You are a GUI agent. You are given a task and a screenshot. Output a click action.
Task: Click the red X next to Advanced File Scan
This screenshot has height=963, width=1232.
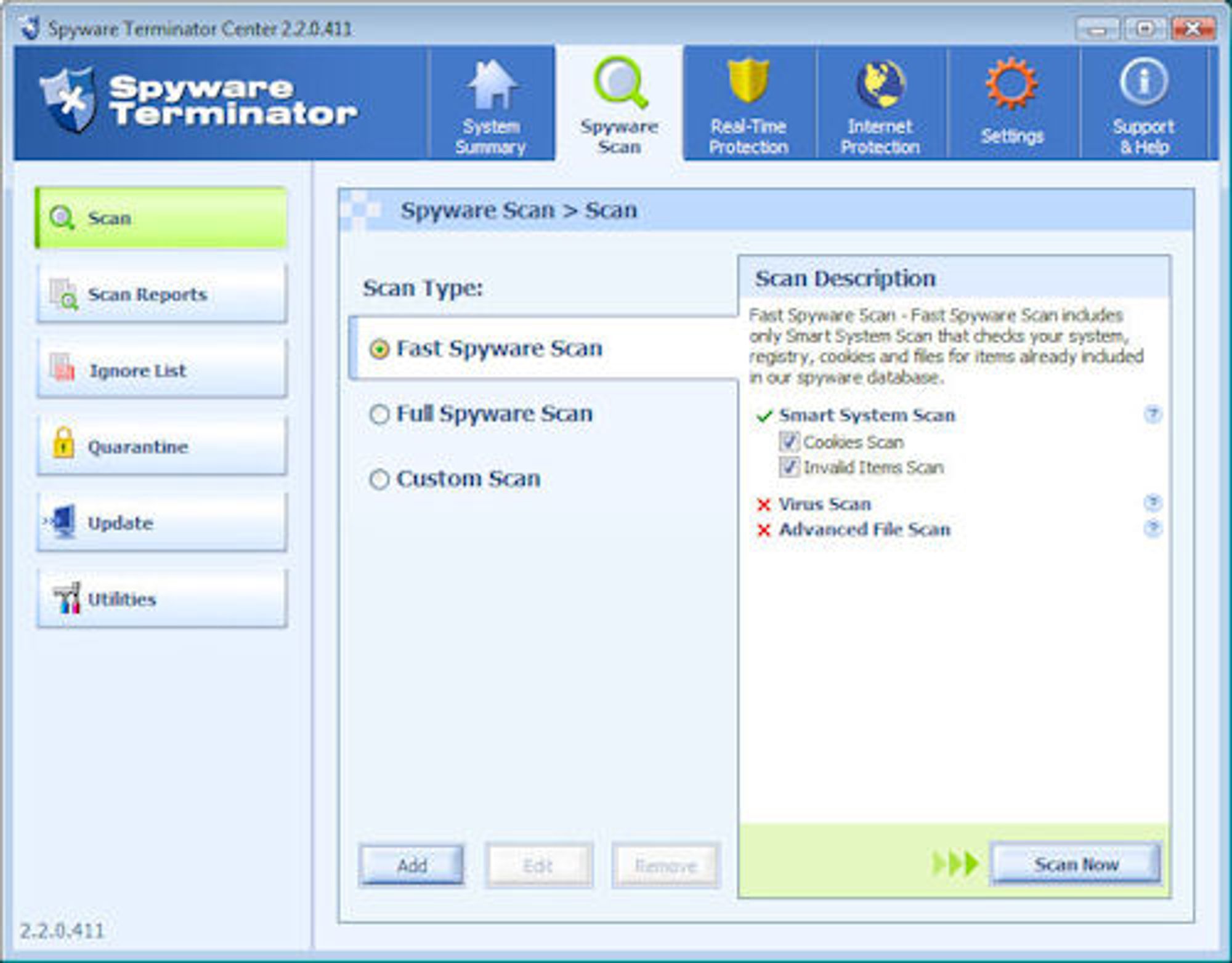point(764,530)
